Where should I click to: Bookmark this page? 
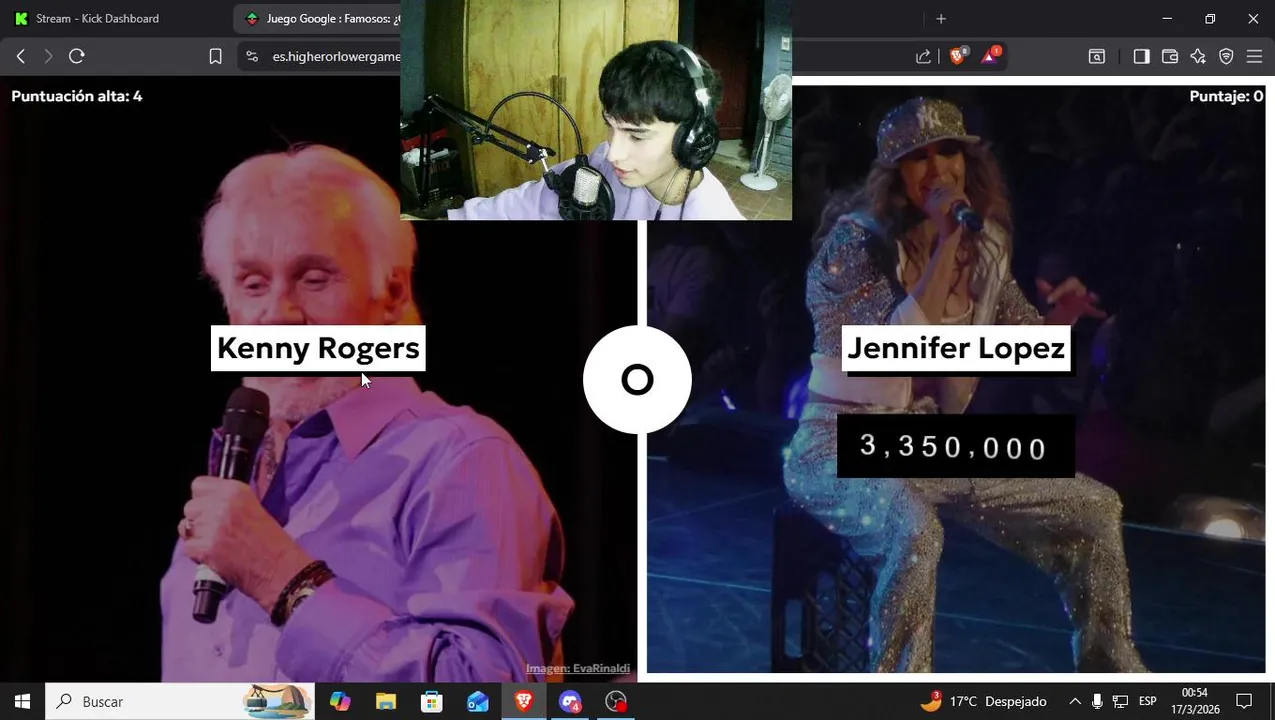(x=215, y=57)
